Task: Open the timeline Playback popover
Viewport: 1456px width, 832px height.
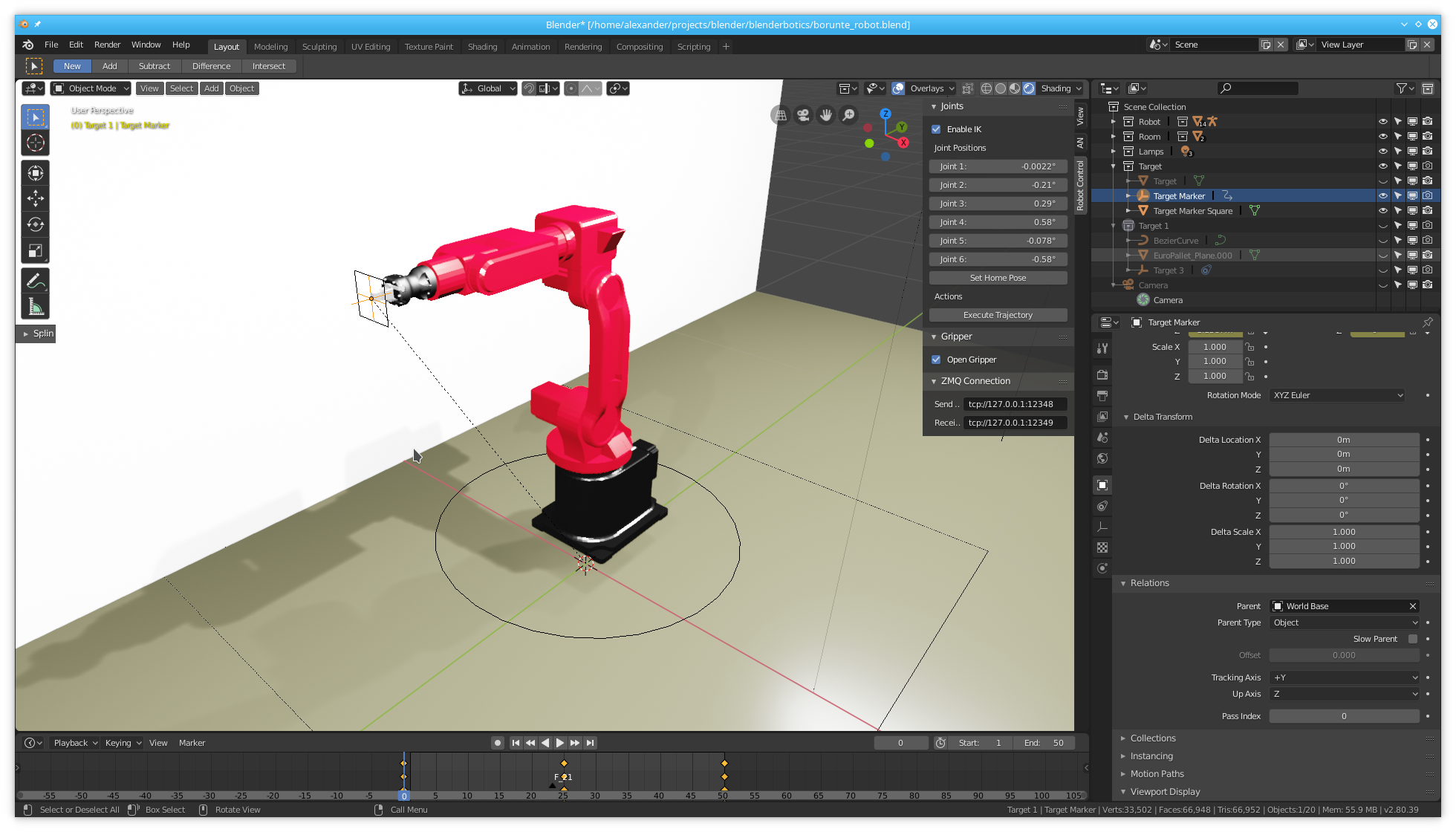Action: pos(76,743)
